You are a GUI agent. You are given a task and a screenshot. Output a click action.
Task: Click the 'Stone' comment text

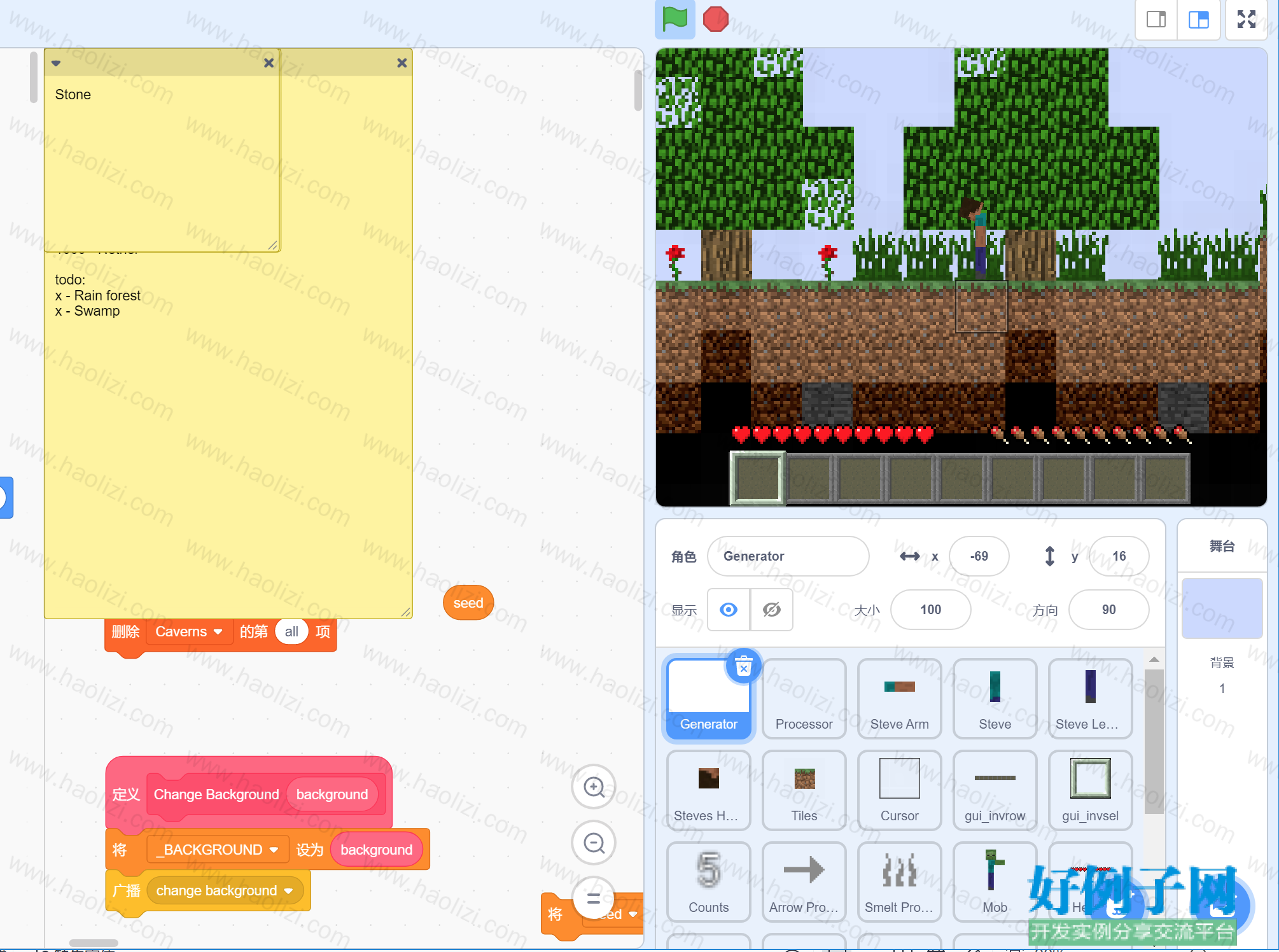click(73, 94)
